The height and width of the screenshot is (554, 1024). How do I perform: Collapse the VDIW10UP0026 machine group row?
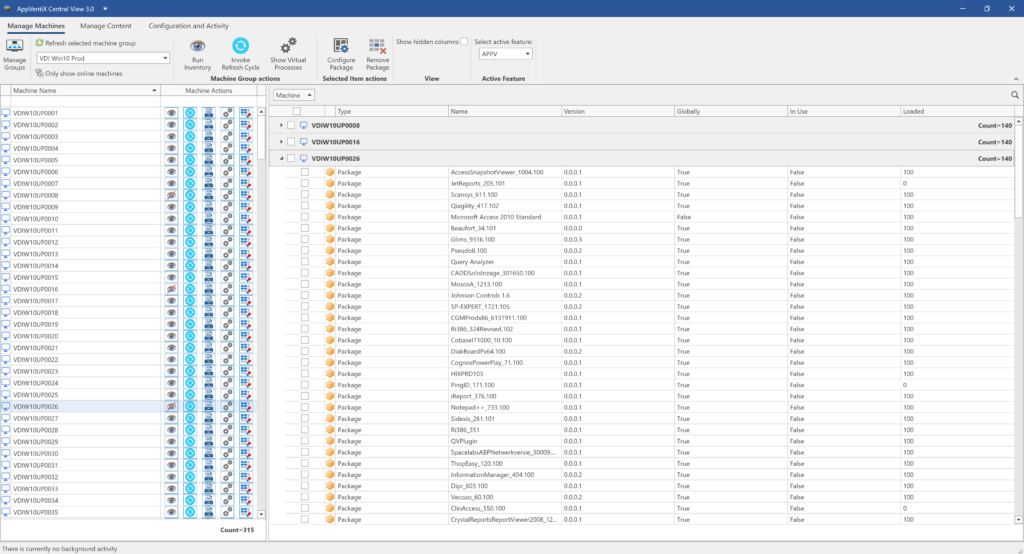click(x=281, y=158)
